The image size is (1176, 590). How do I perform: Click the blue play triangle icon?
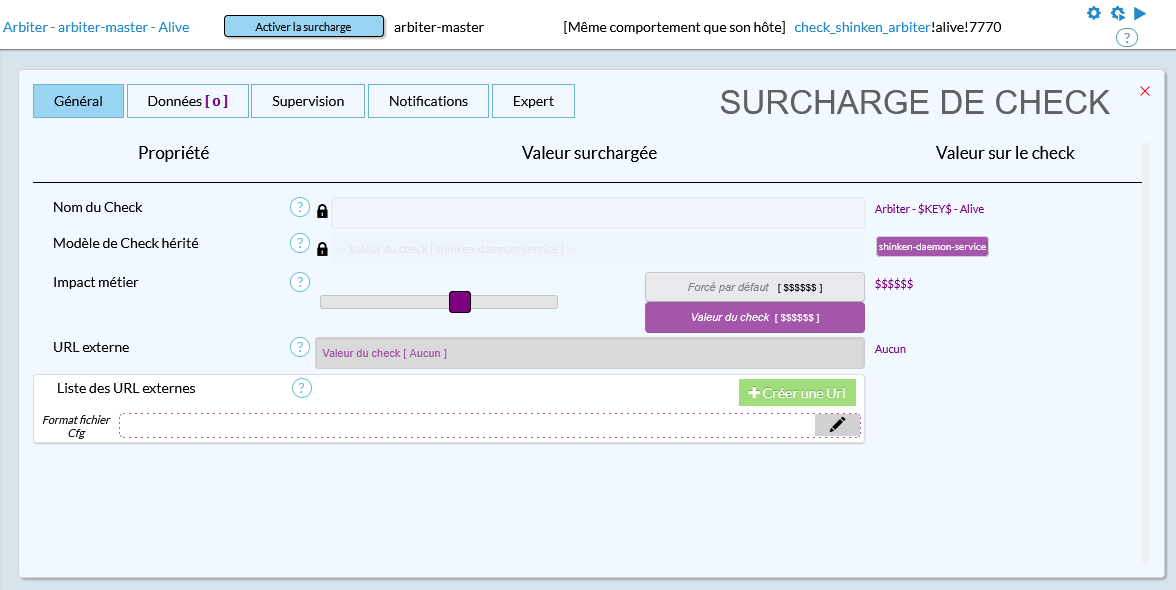coord(1140,13)
